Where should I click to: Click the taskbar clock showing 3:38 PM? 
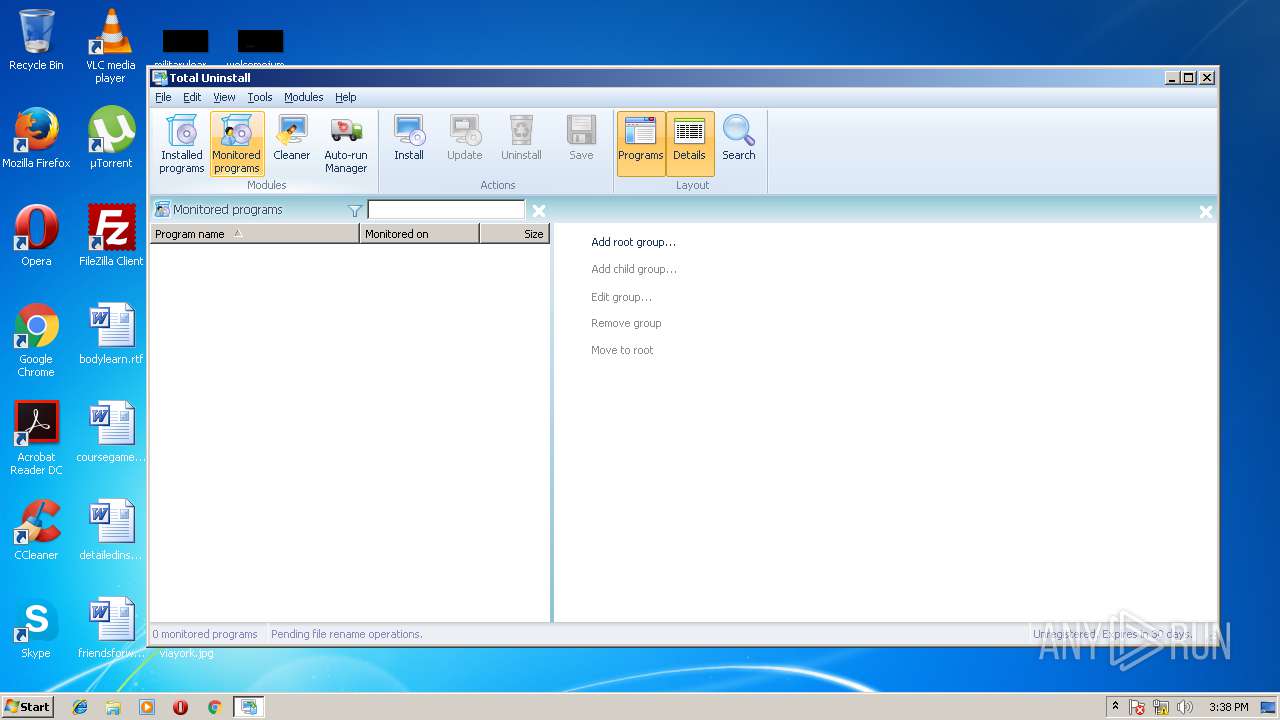(x=1228, y=707)
